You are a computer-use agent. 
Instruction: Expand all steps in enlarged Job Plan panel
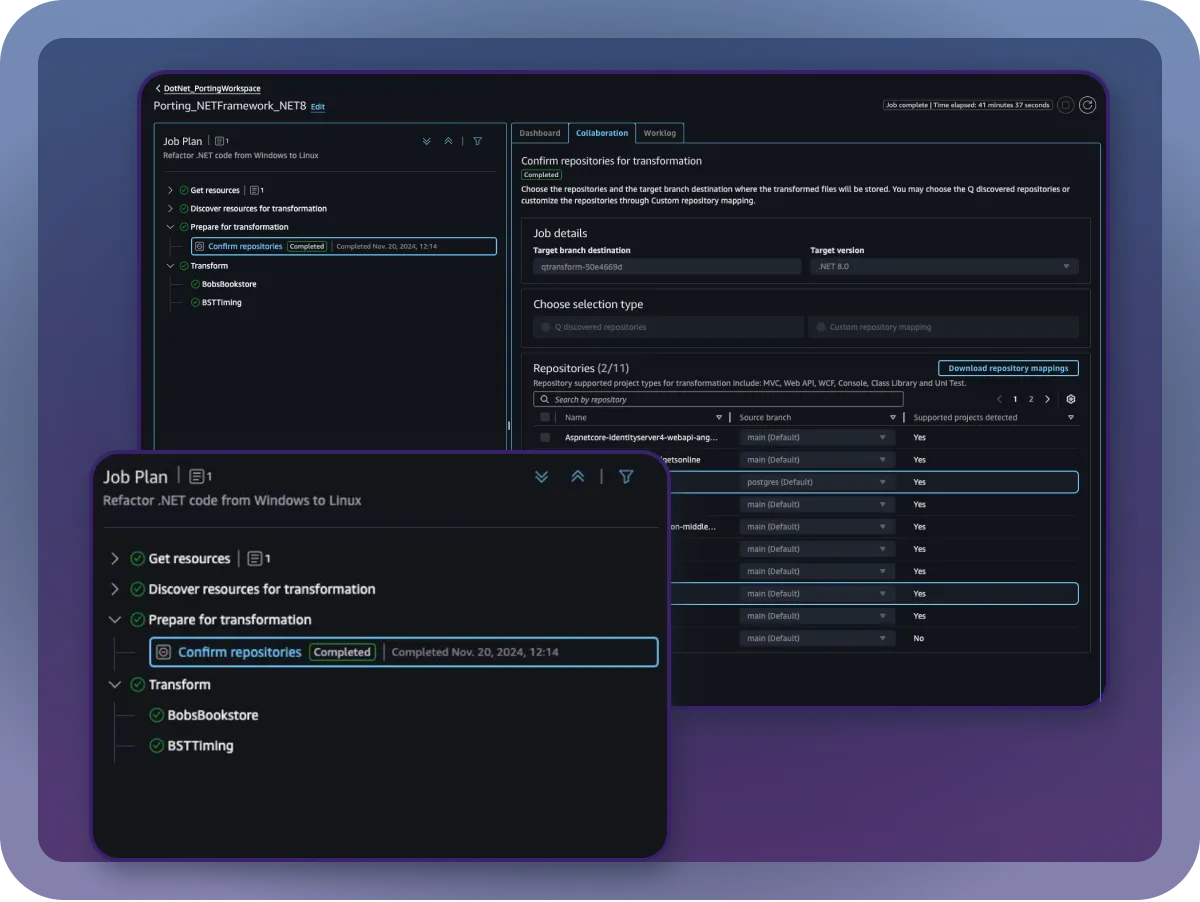pyautogui.click(x=542, y=477)
